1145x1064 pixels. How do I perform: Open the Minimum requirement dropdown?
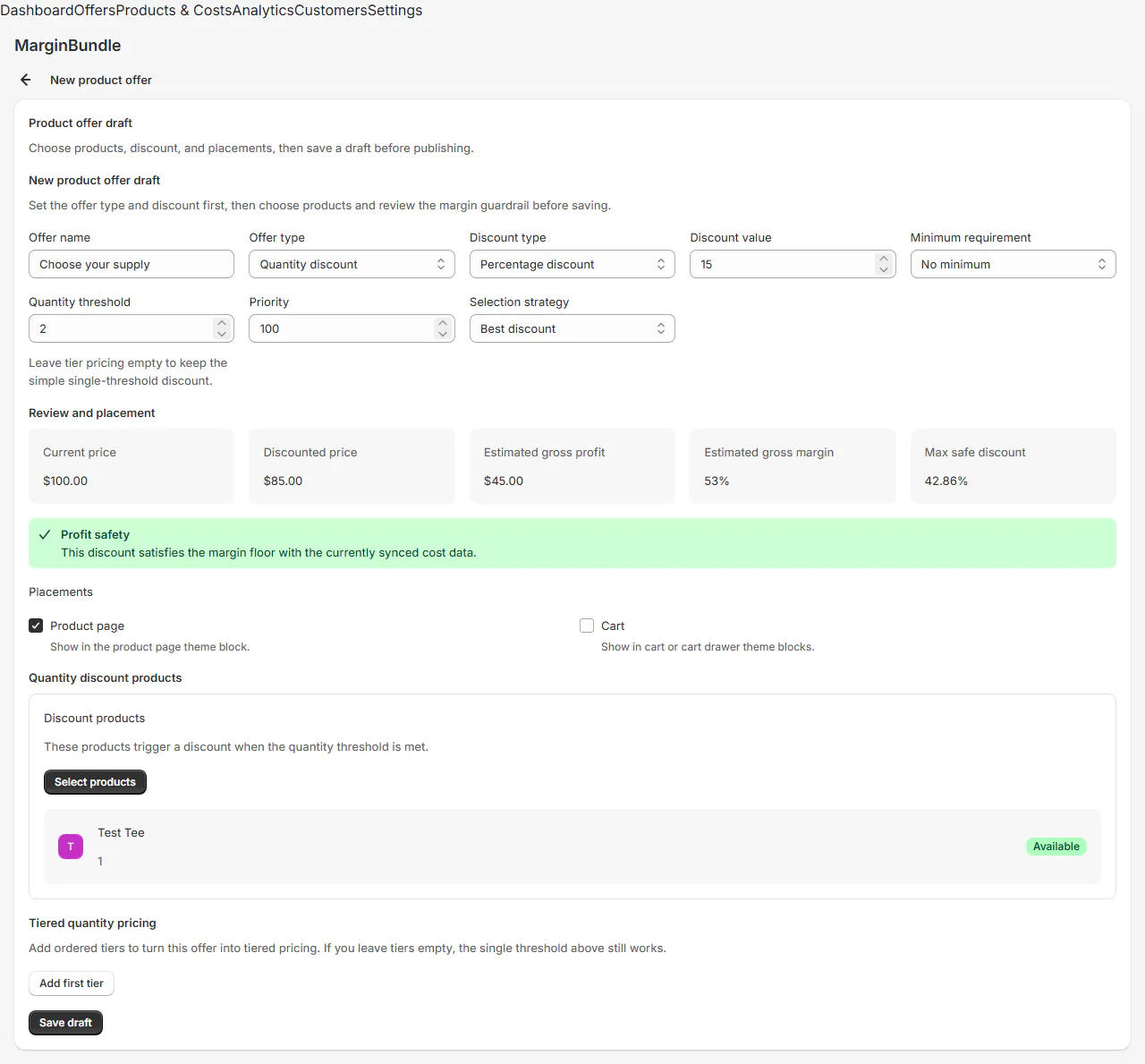coord(1014,264)
